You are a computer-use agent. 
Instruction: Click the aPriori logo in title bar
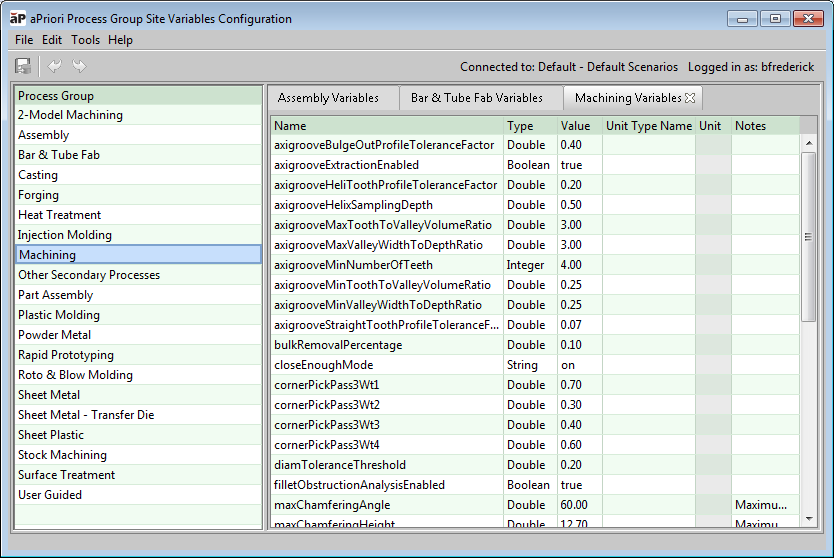[x=17, y=19]
